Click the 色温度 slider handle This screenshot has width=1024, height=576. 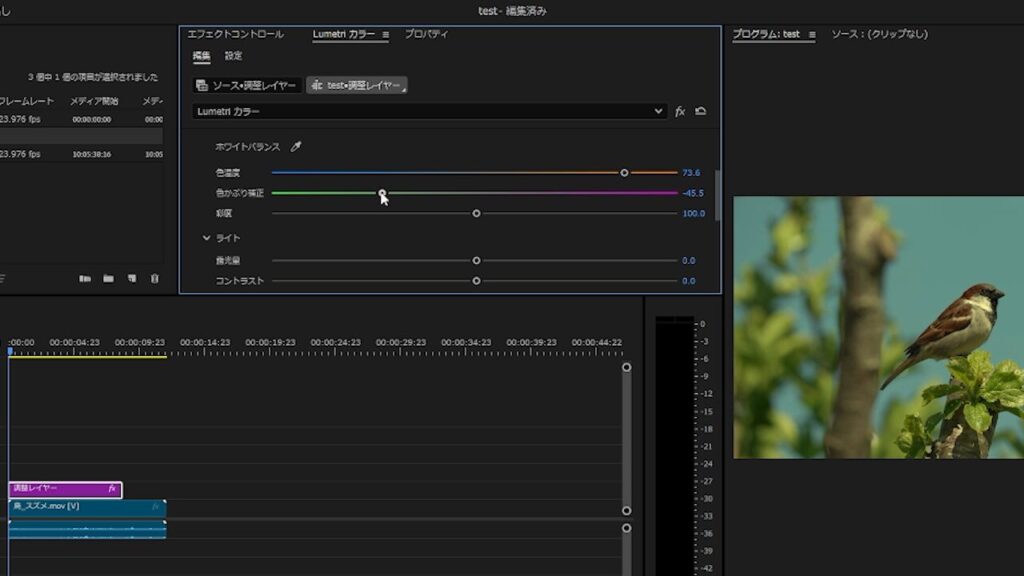pos(624,173)
